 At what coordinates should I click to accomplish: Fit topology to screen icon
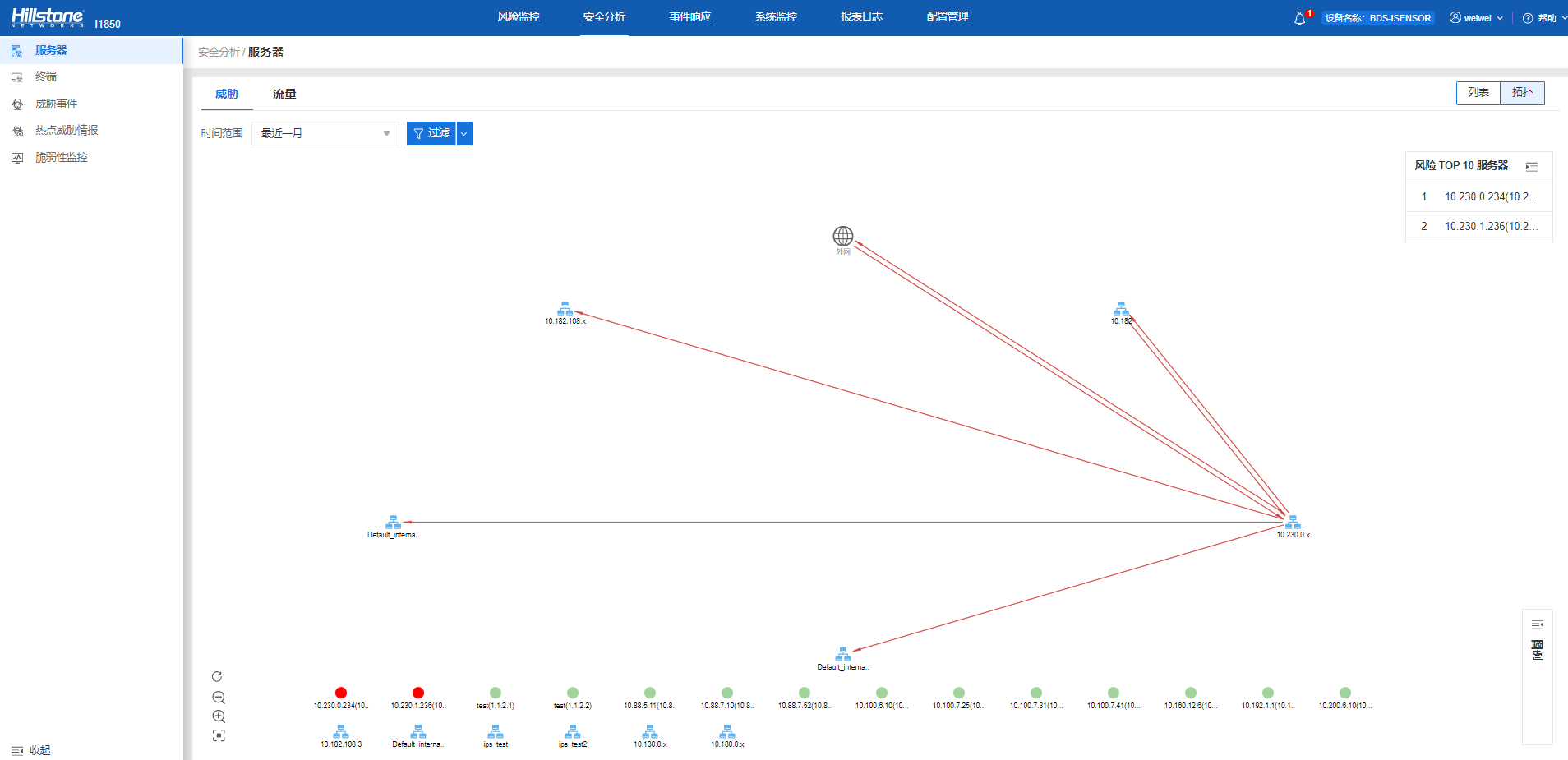click(219, 735)
